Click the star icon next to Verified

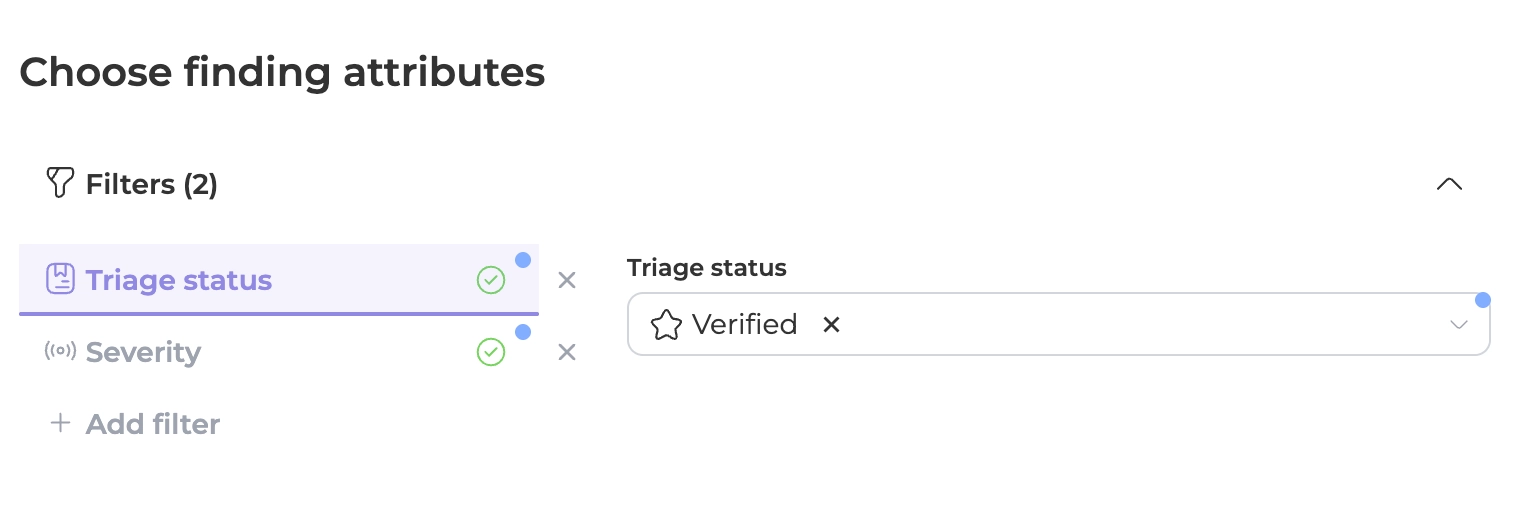pyautogui.click(x=666, y=325)
